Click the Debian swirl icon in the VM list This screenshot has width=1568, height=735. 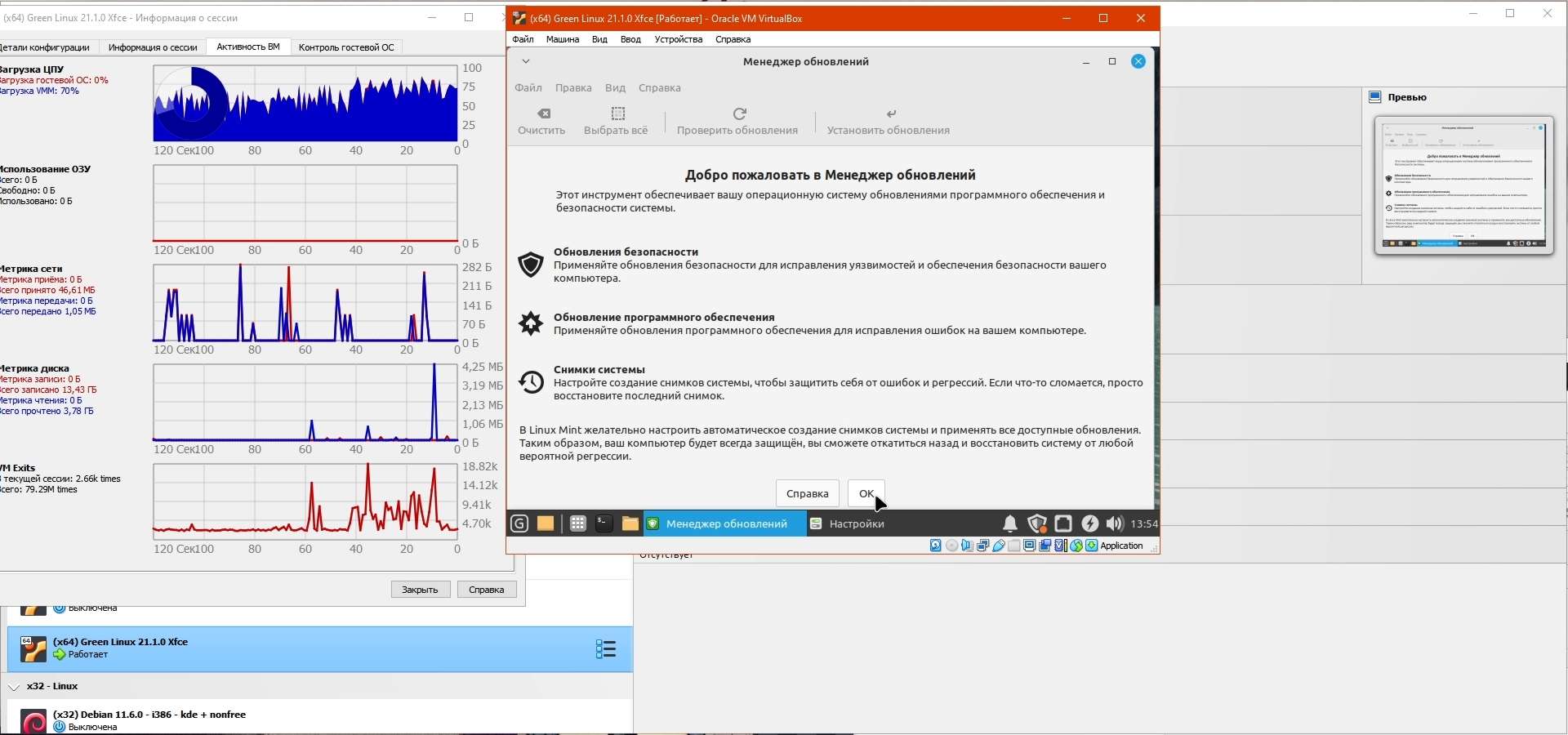tap(33, 722)
